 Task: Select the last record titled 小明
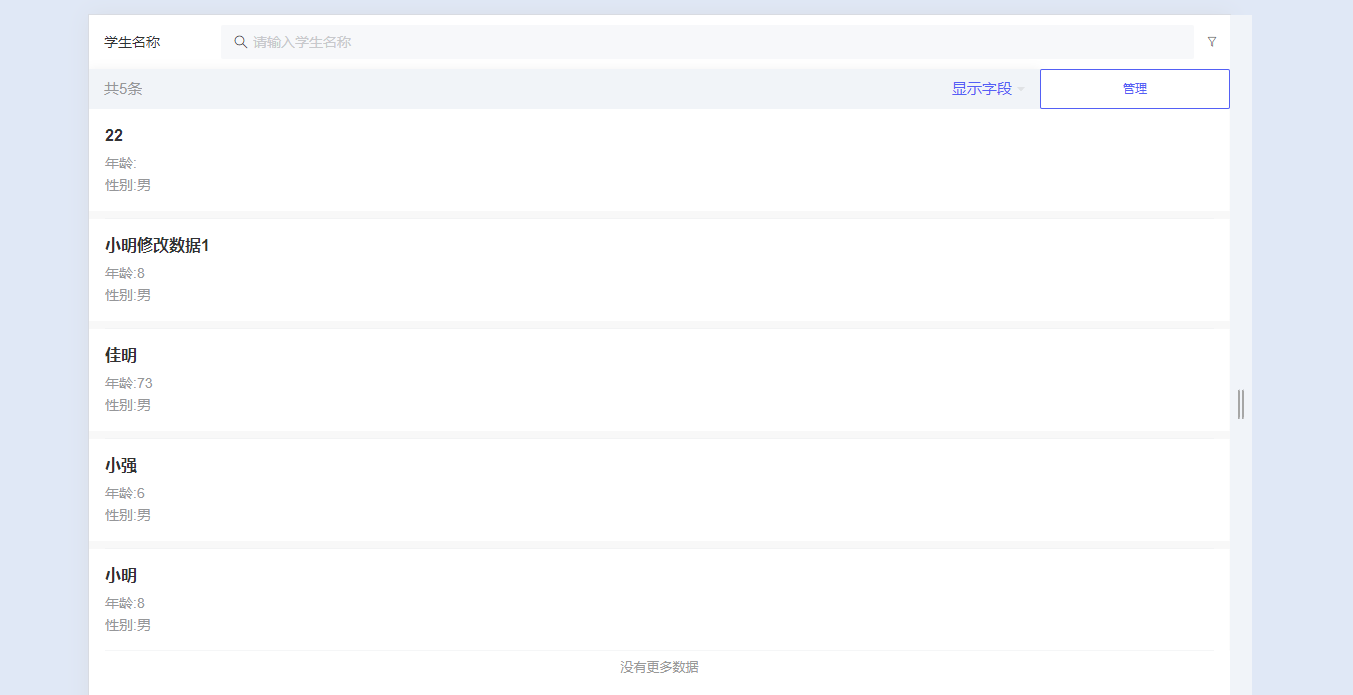pos(121,576)
